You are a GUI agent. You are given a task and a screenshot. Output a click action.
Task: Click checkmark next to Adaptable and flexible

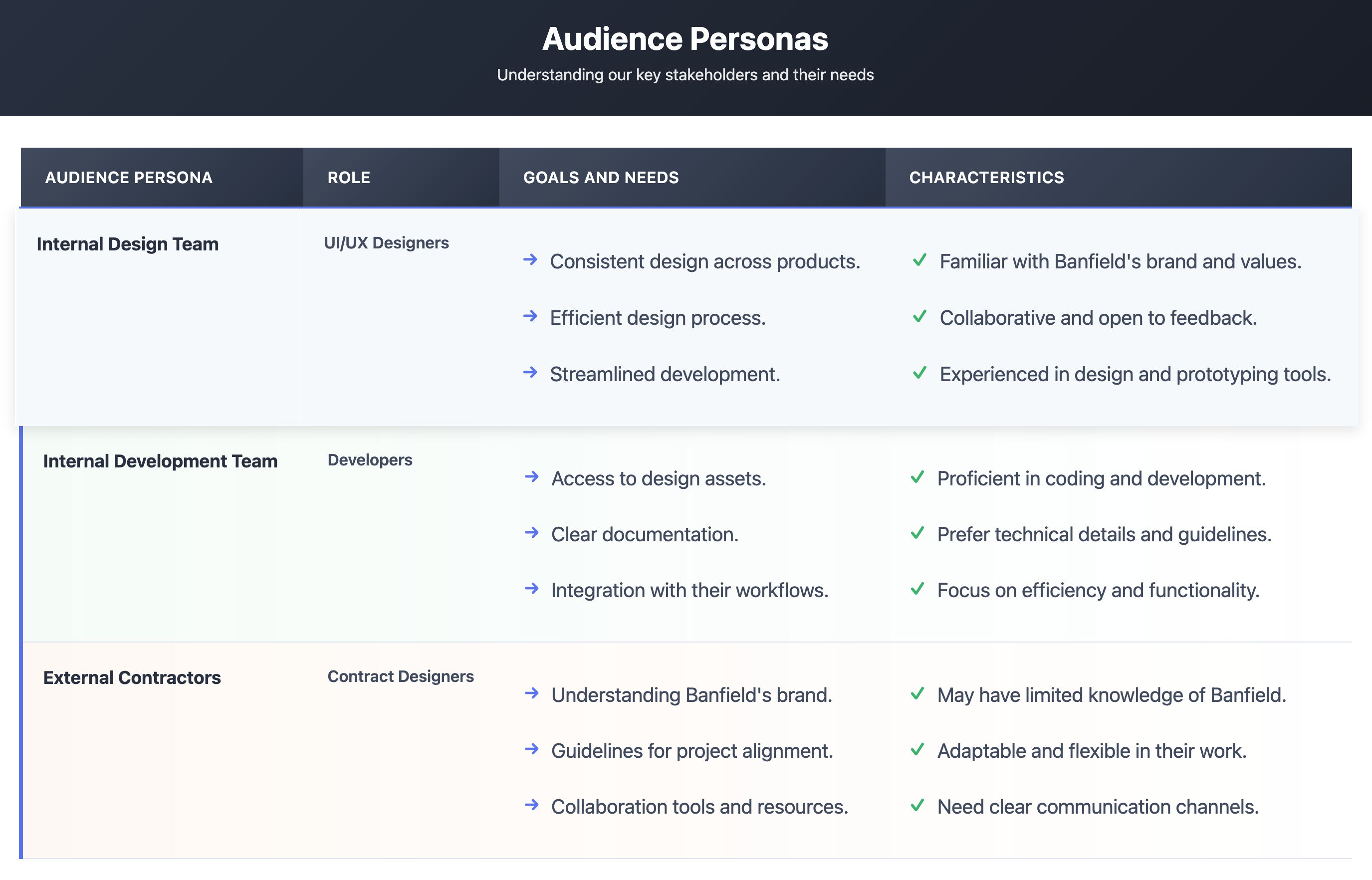[x=917, y=749]
